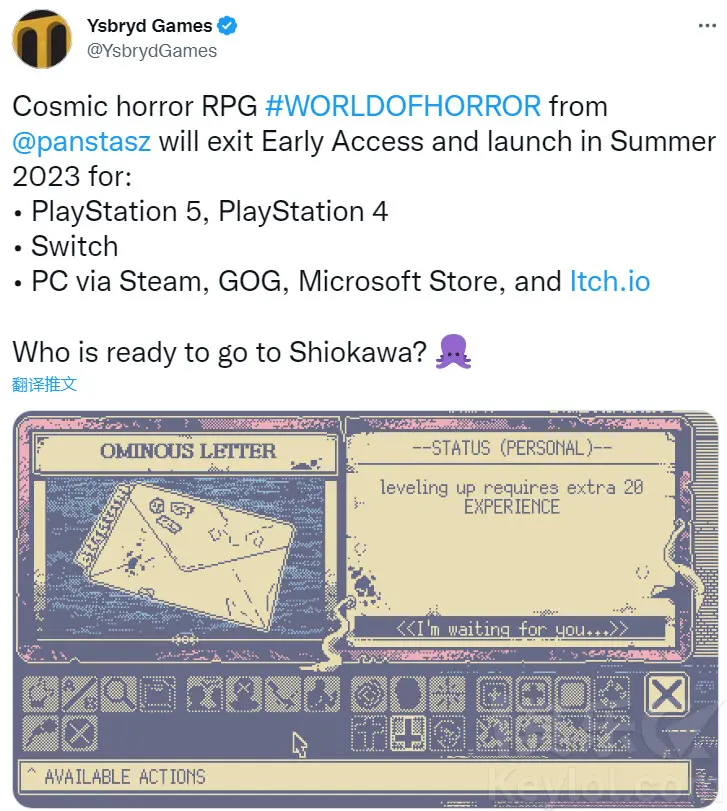Click the "I'm waiting for you..." message bar

tap(511, 628)
